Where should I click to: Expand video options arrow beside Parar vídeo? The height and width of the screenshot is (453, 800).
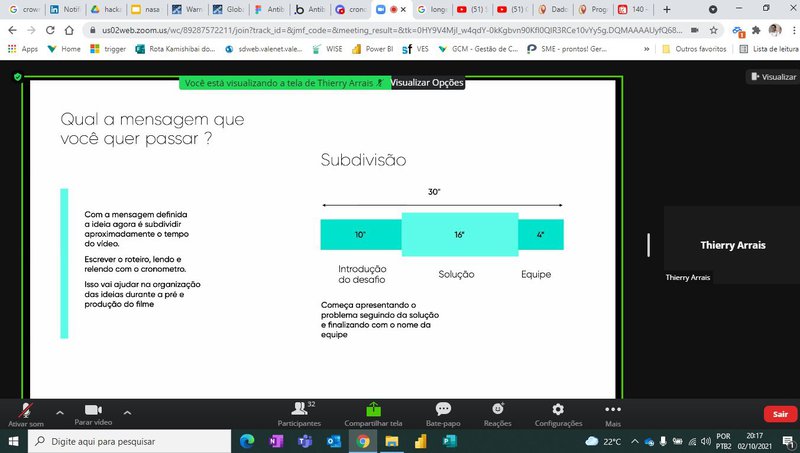127,413
